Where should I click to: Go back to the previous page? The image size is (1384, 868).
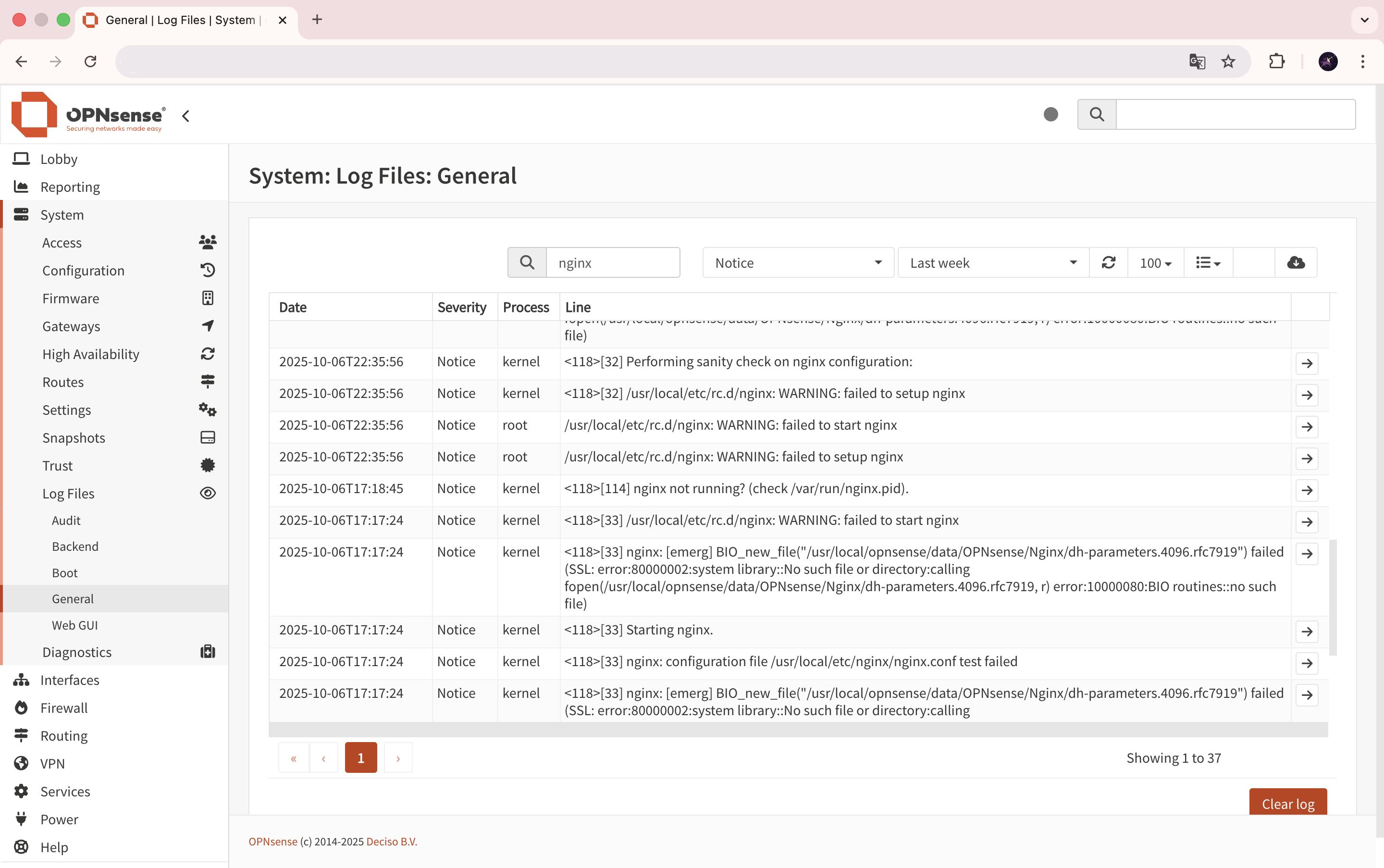[21, 62]
